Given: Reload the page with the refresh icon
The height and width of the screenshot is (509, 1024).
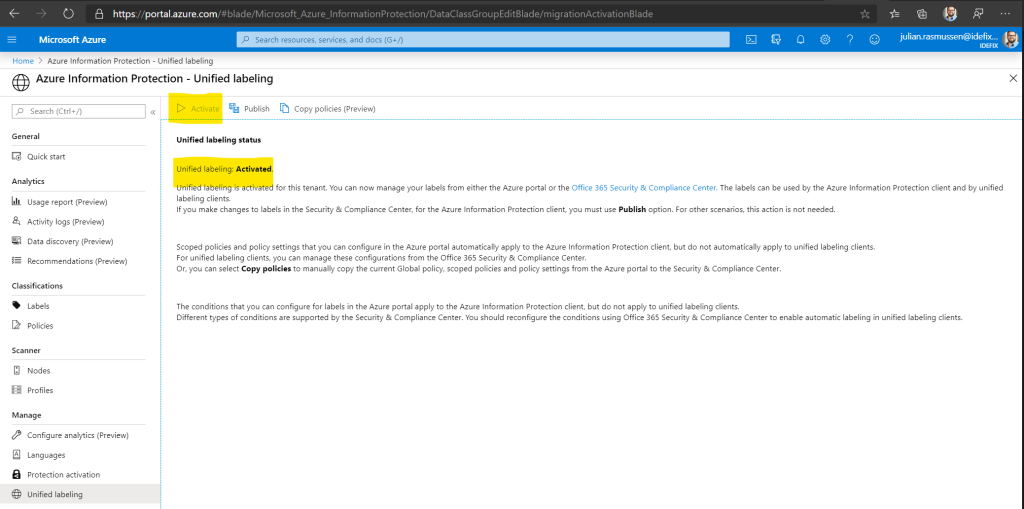Looking at the screenshot, I should click(69, 13).
